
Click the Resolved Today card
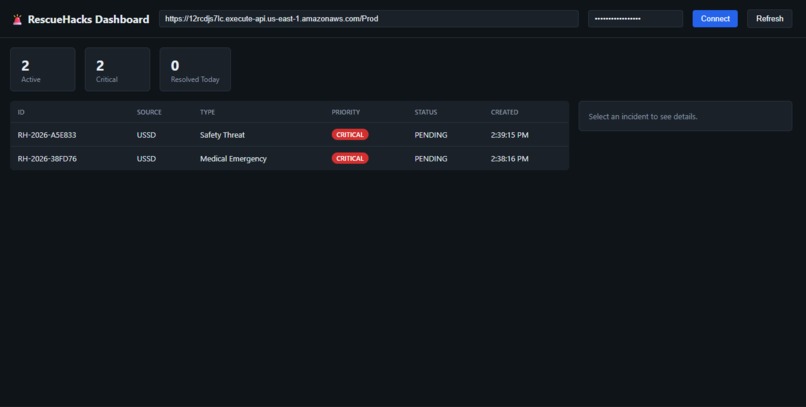pos(195,69)
